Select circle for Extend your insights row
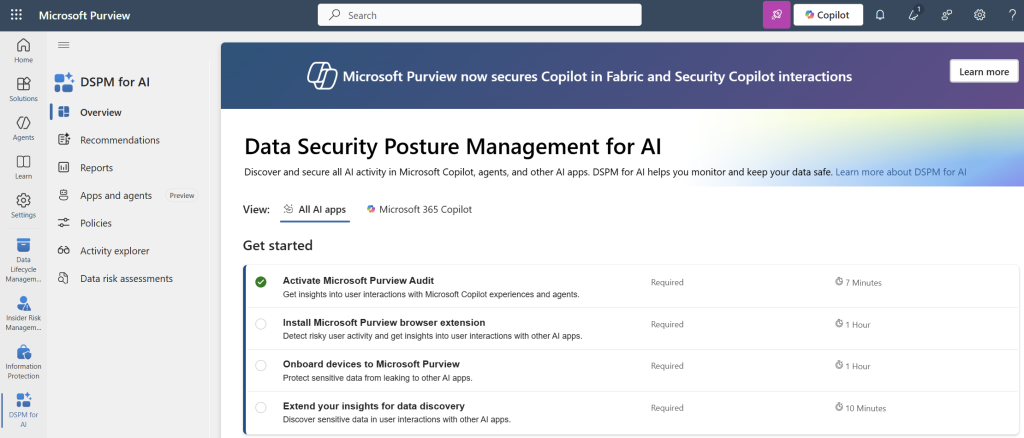 click(261, 407)
